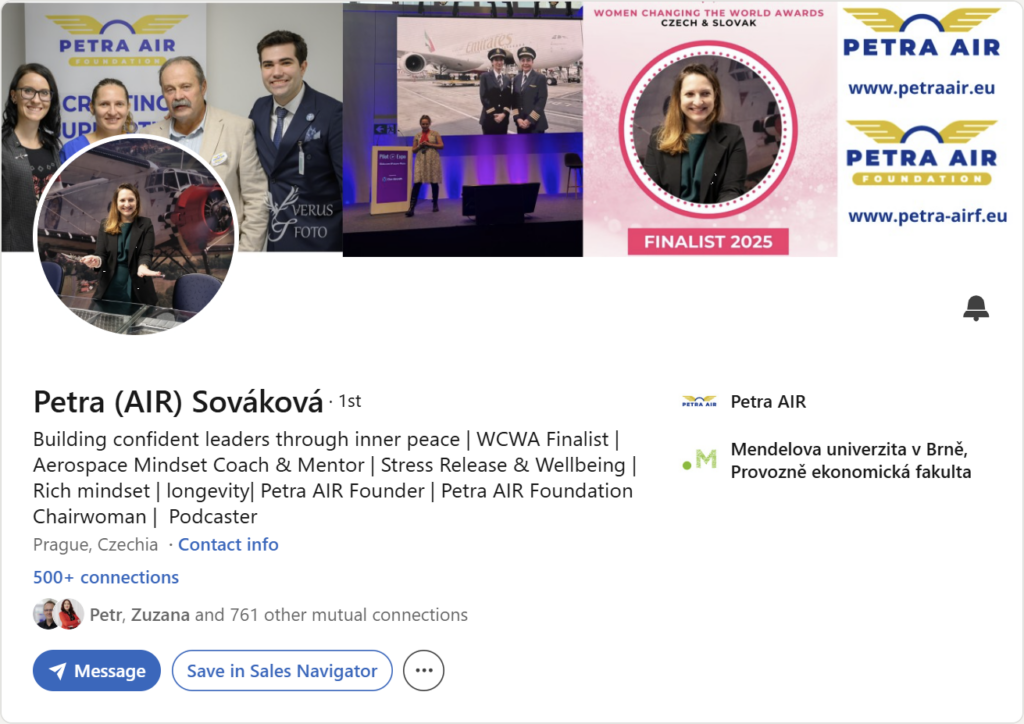The height and width of the screenshot is (724, 1024).
Task: Open the Petra AIR company link
Action: tap(768, 401)
